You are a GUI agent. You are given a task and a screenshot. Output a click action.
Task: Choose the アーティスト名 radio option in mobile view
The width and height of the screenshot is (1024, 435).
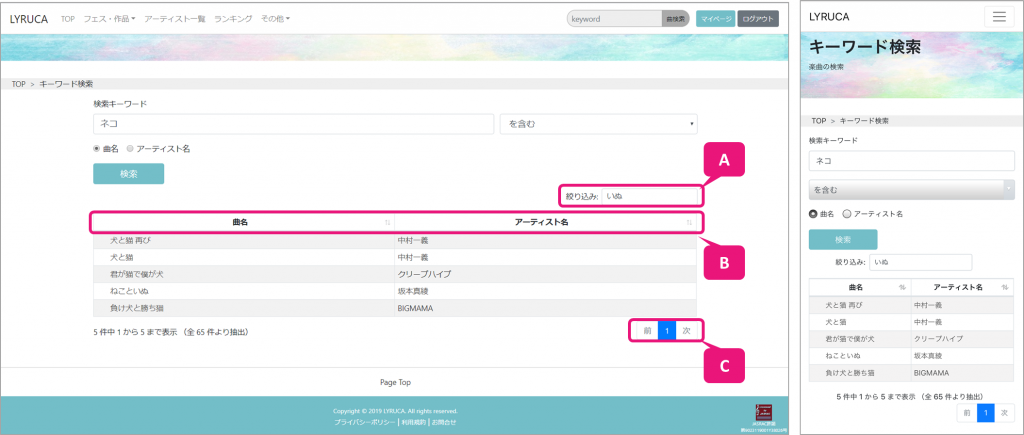(849, 213)
